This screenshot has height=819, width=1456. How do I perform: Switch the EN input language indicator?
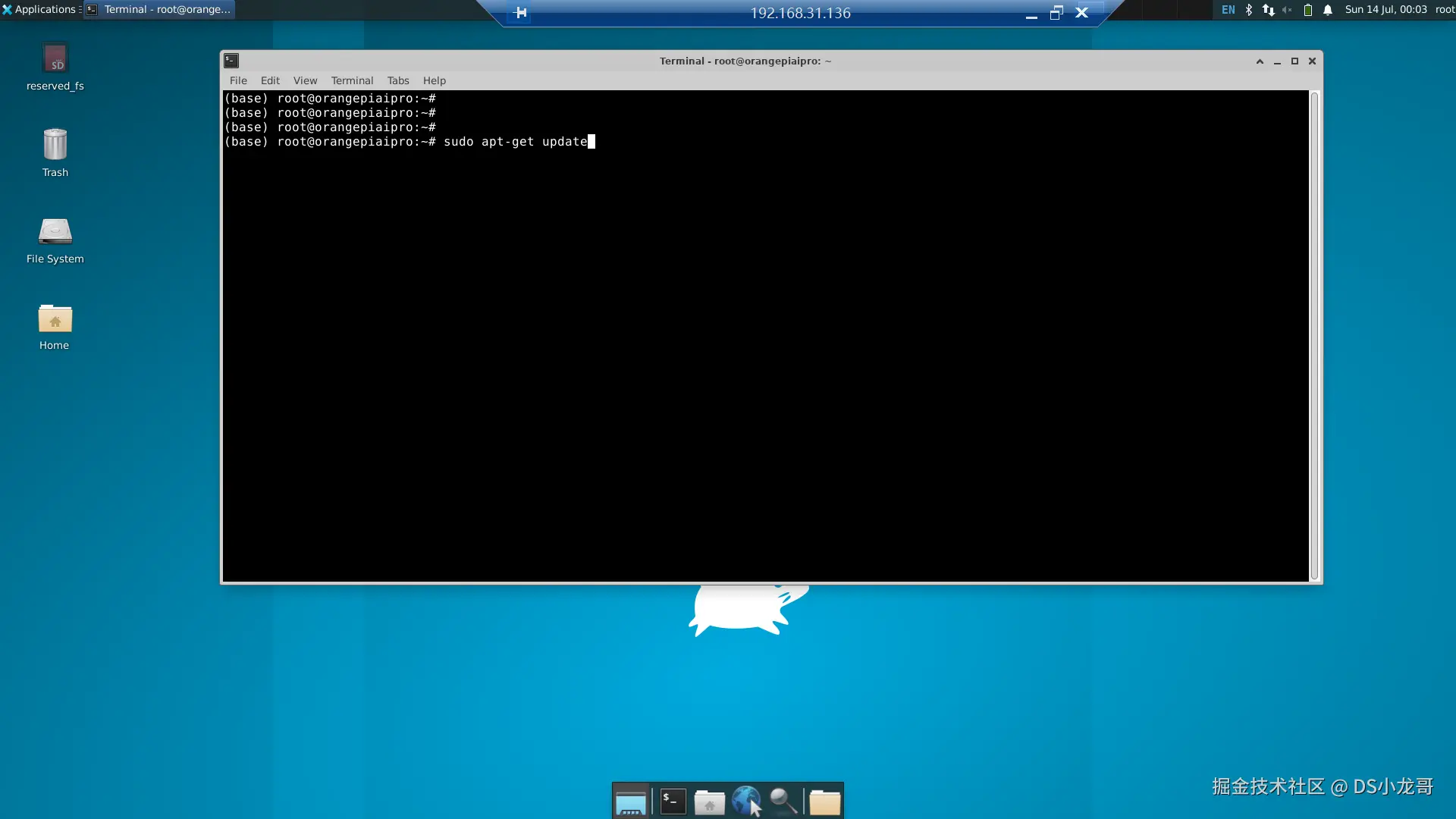coord(1228,10)
